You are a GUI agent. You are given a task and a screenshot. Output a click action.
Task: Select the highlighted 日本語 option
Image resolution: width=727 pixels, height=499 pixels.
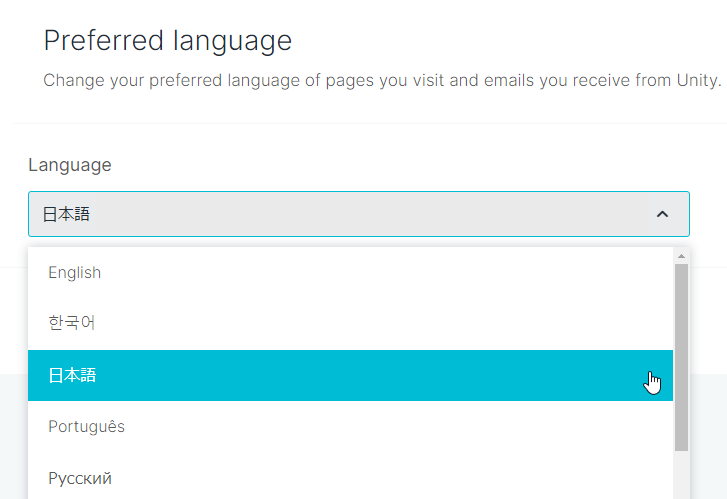pos(72,375)
